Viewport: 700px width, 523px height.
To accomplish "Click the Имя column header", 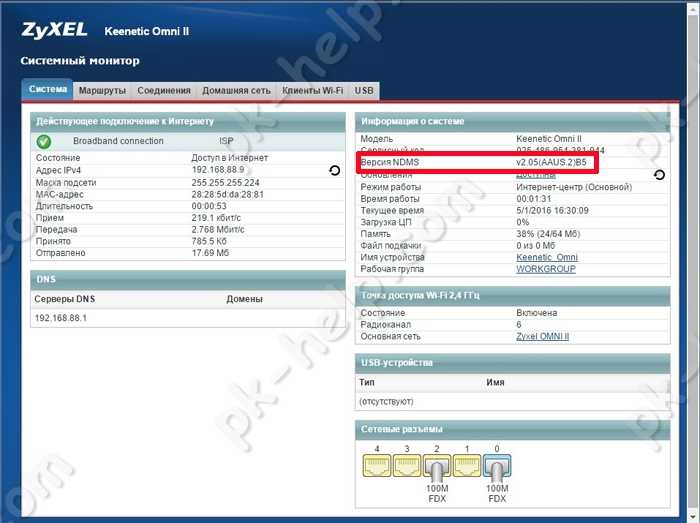I will 495,382.
